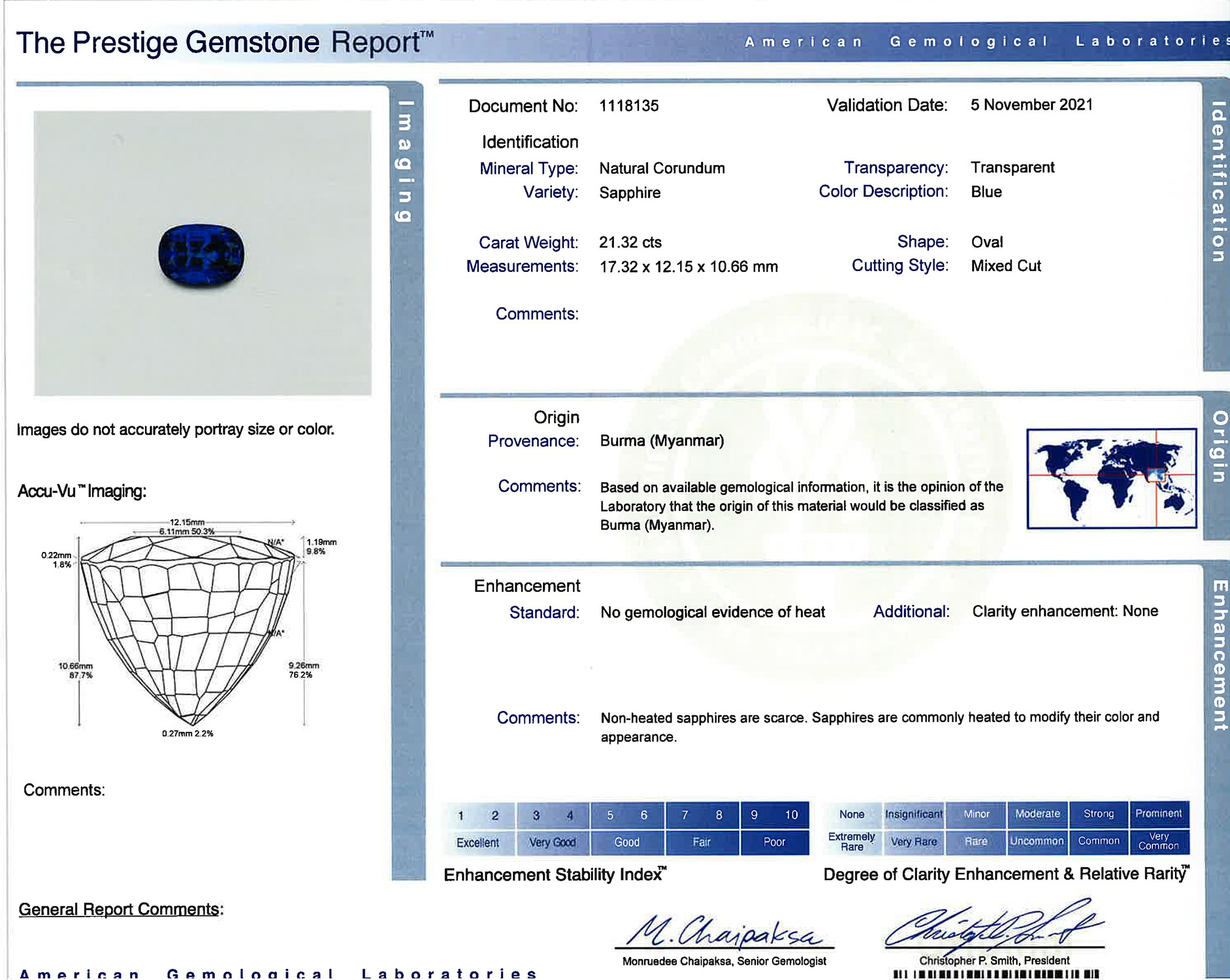Click the Poor stability index cell
The image size is (1230, 980).
coord(774,842)
